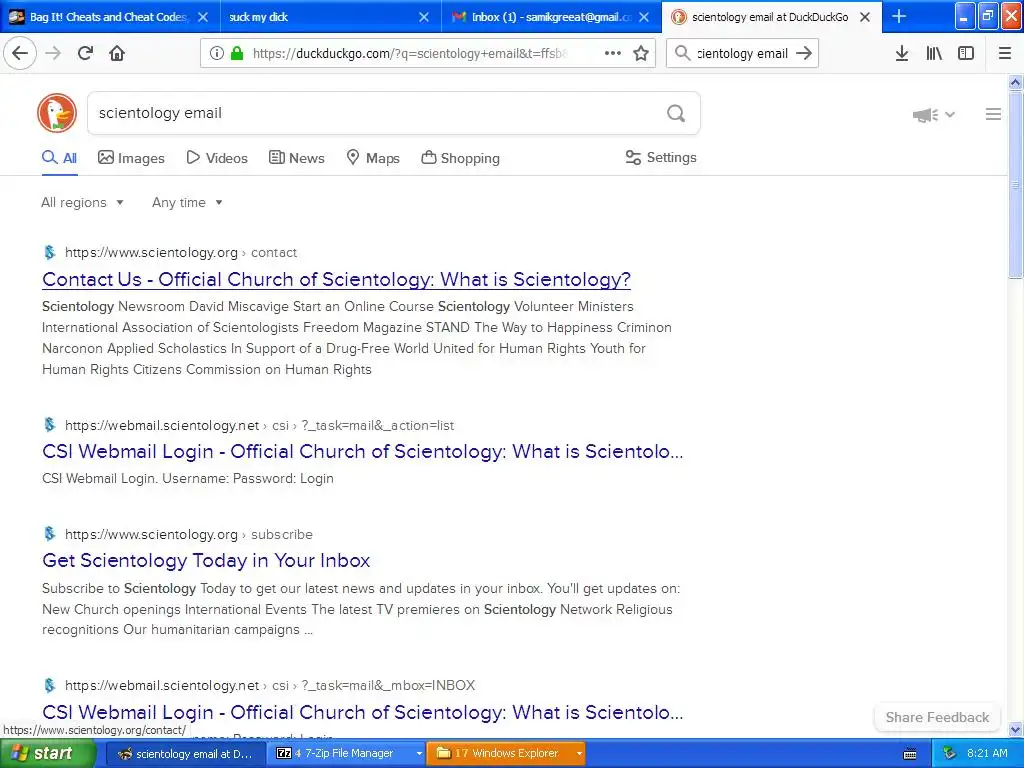Screen dimensions: 1024x768
Task: Click the favicon beside scientology.org contact result
Action: (50, 252)
